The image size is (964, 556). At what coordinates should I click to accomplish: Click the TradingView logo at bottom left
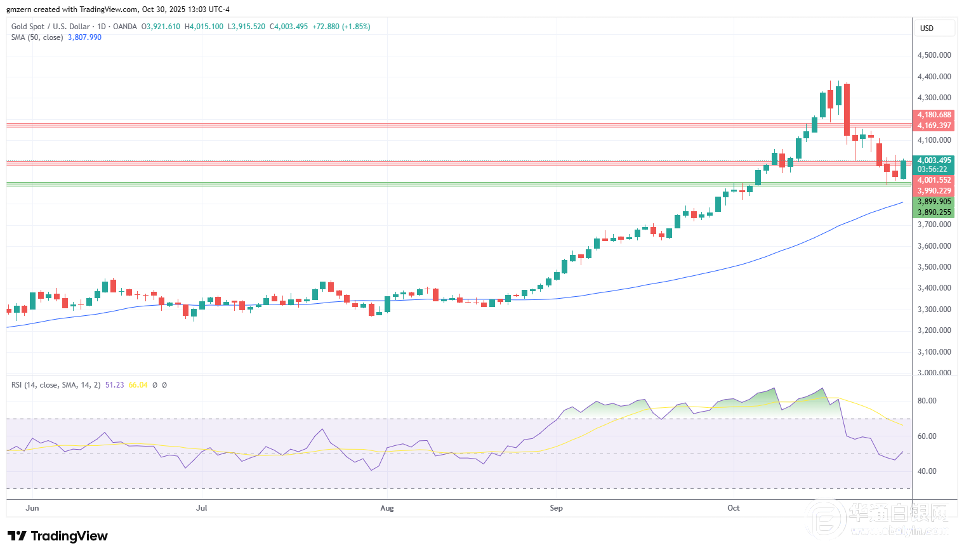click(x=58, y=536)
